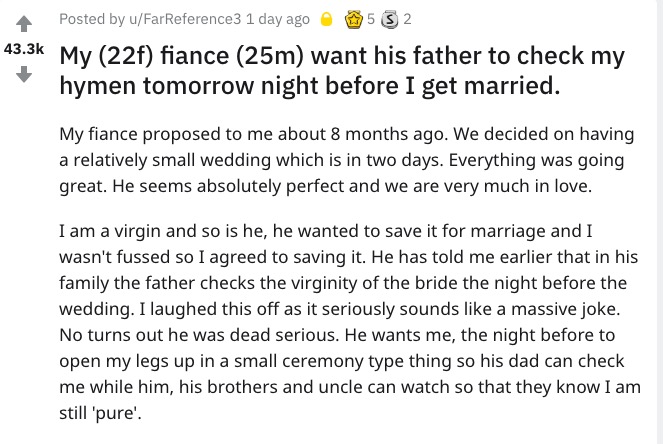Click the gold award count 5

coord(371,19)
